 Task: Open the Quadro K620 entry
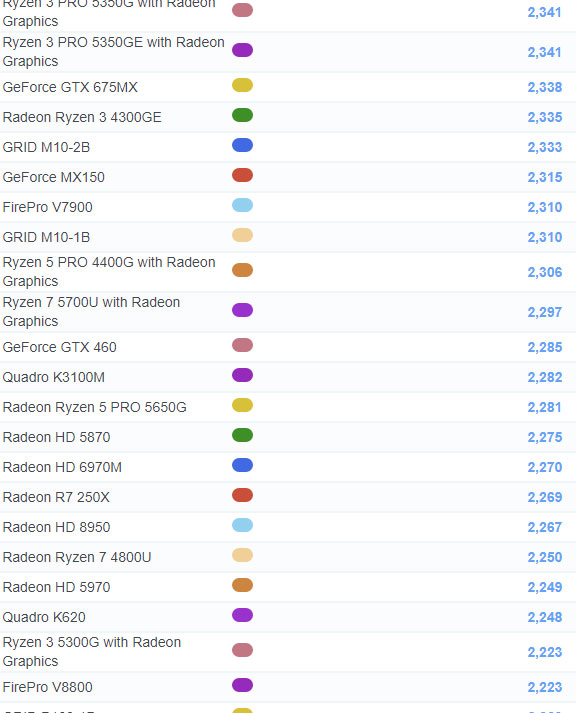pos(44,617)
